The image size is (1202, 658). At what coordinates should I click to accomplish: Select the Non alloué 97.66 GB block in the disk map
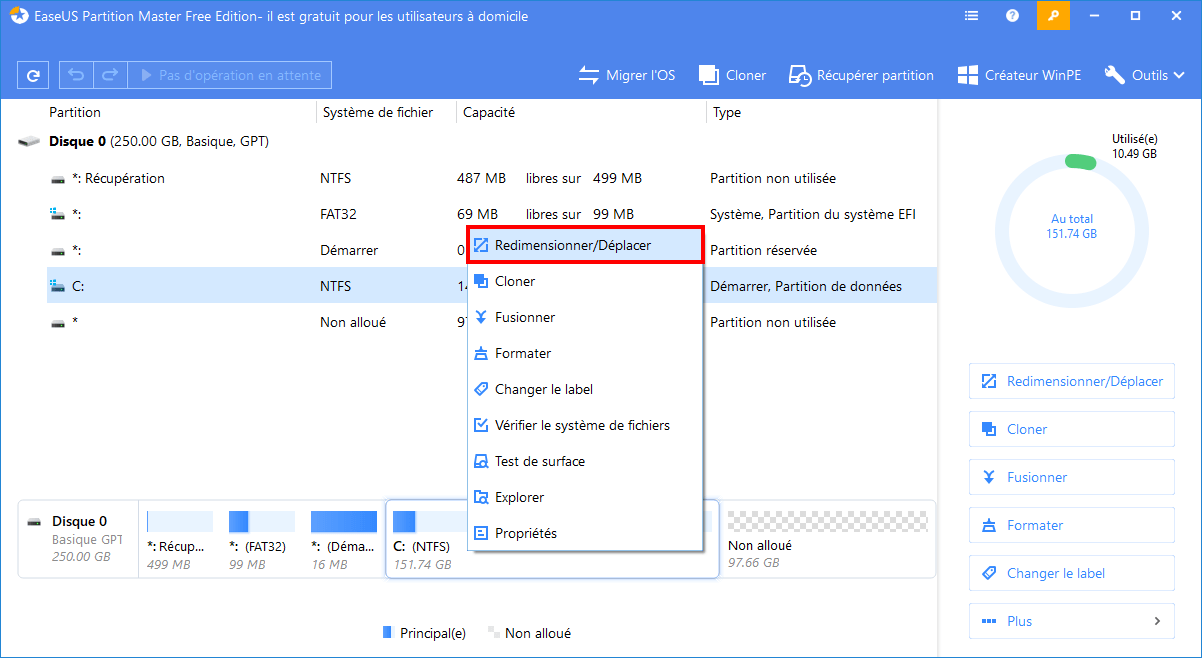[x=827, y=539]
